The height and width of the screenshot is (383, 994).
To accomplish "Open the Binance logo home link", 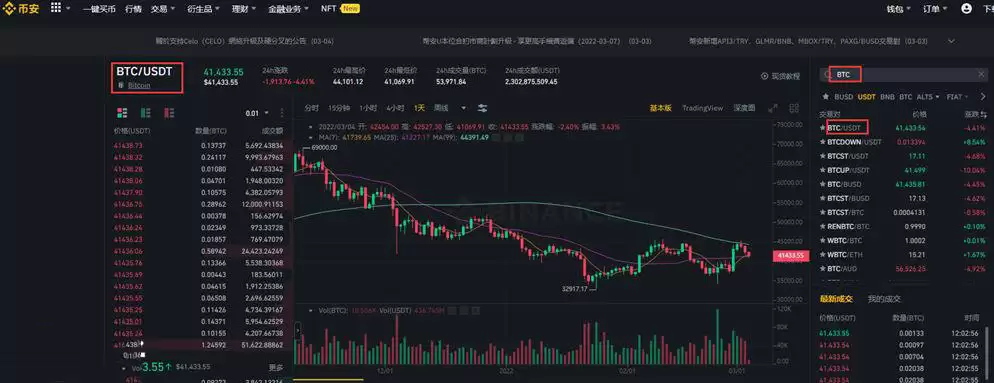I will [21, 9].
